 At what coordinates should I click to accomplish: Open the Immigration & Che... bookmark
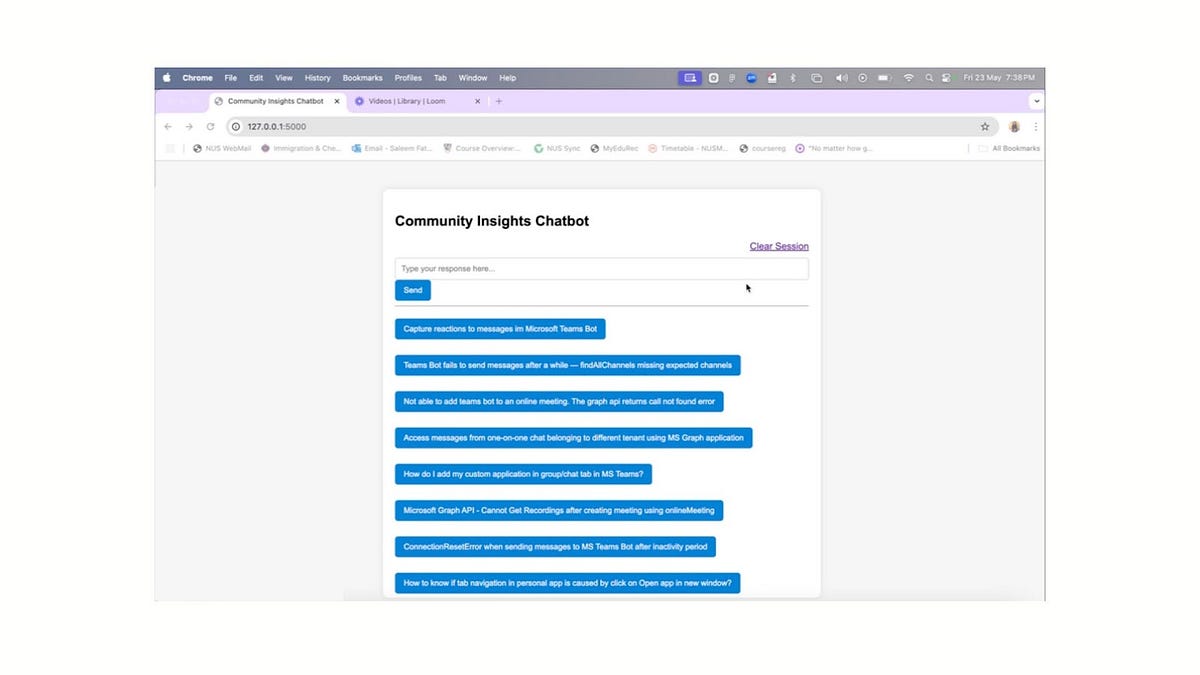pos(301,148)
